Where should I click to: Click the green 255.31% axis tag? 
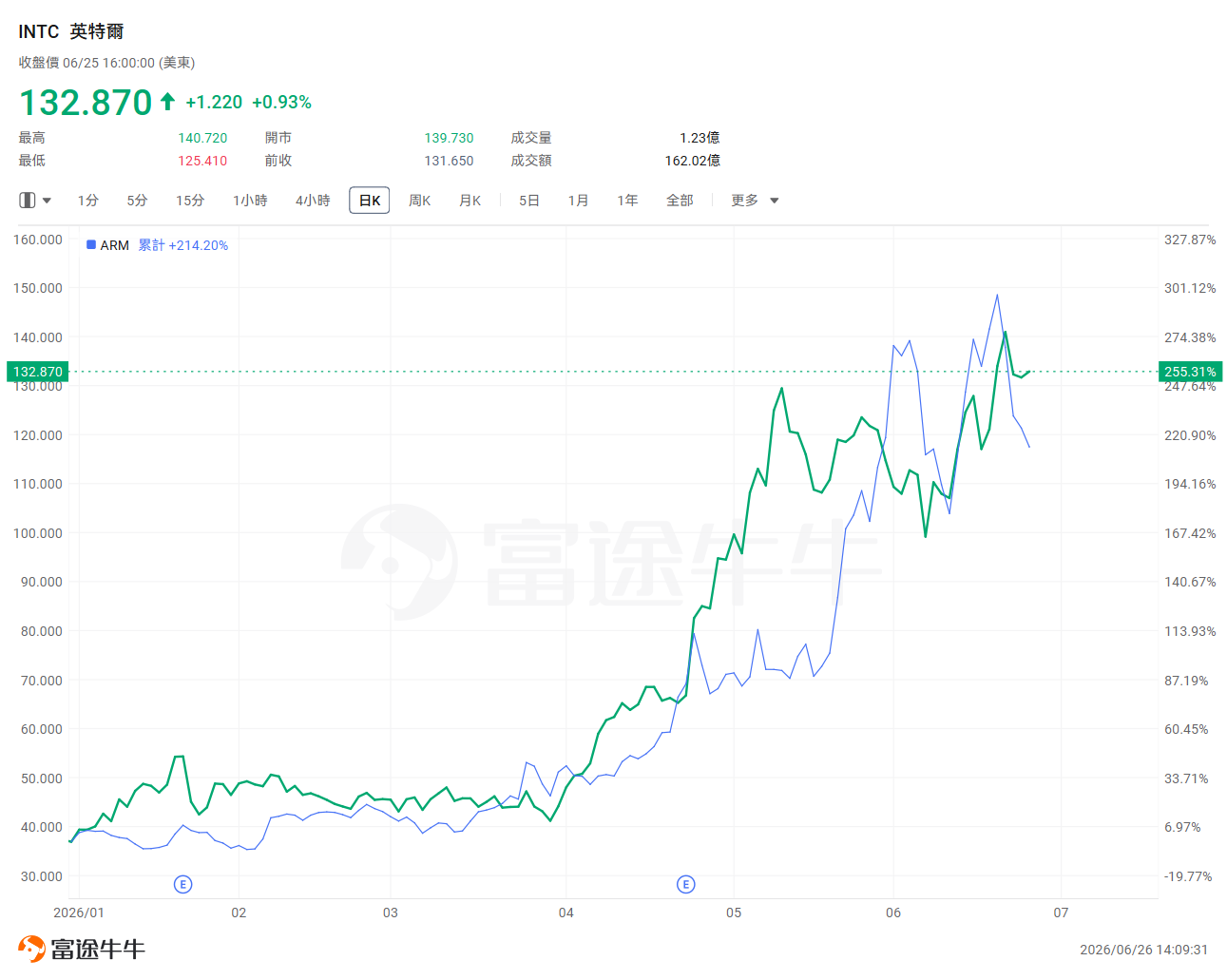tap(1191, 372)
